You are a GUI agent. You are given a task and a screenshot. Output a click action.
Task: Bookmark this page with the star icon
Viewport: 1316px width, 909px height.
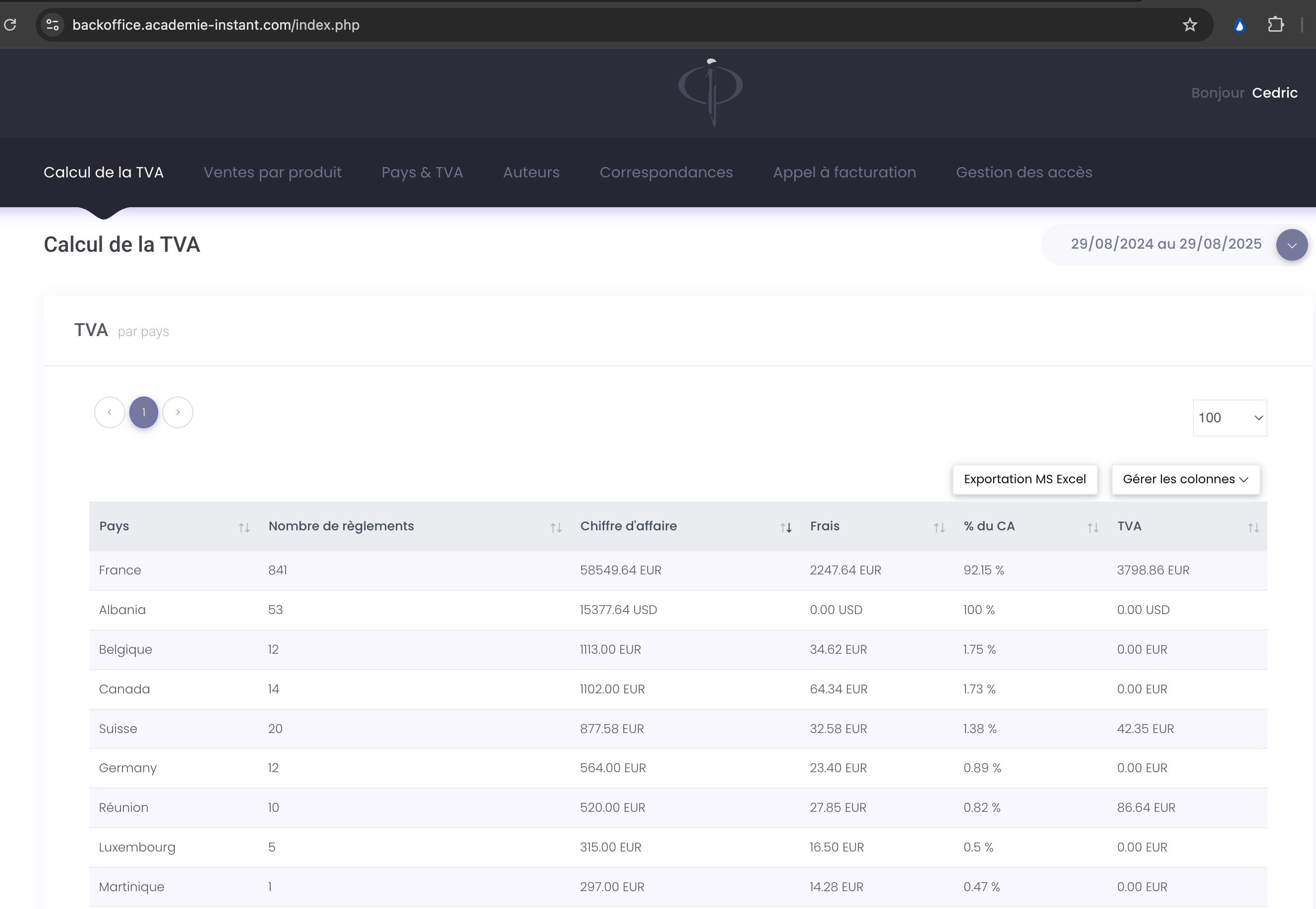pyautogui.click(x=1190, y=24)
